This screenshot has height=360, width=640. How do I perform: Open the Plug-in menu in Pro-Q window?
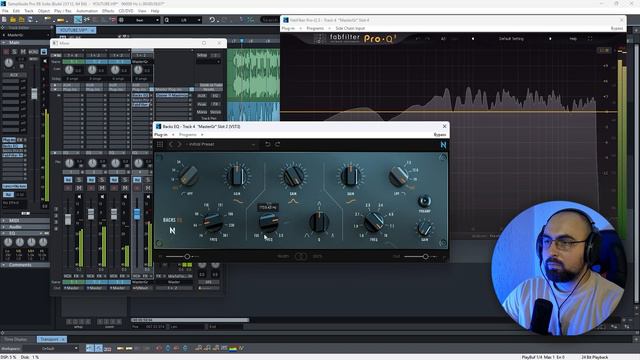tap(288, 29)
